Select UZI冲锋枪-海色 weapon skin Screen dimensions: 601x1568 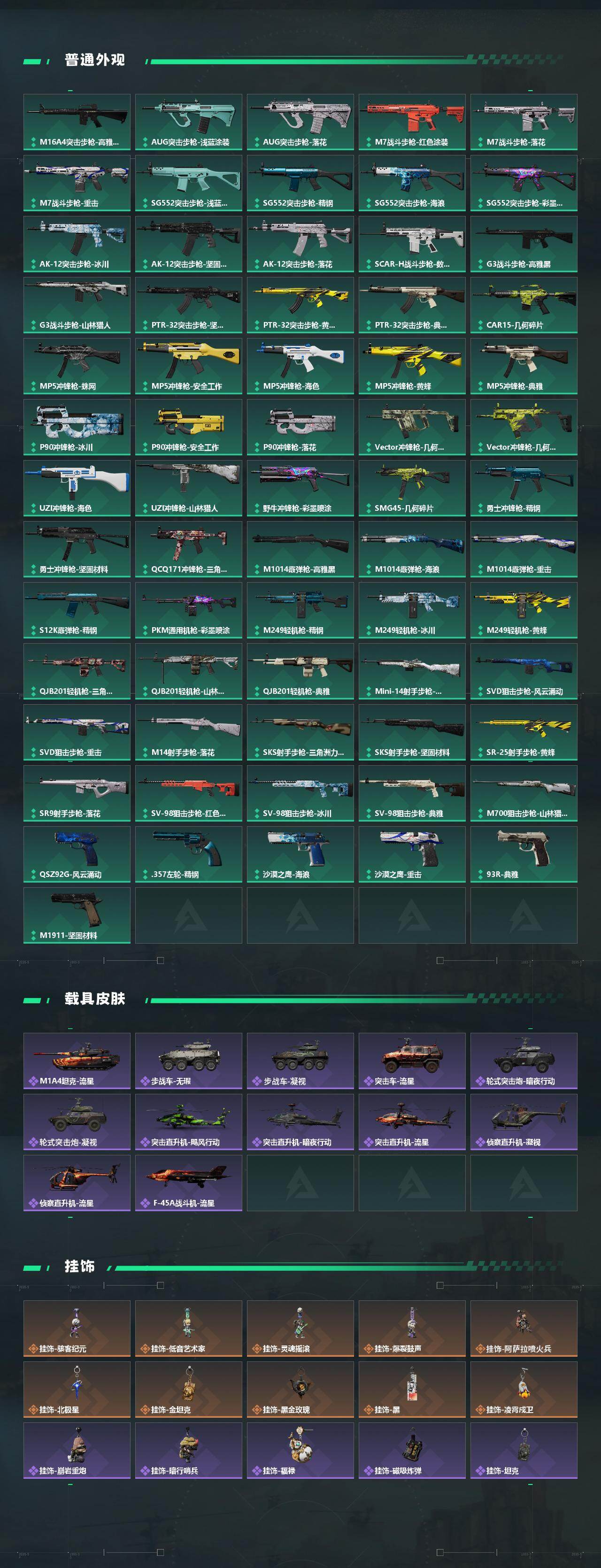pyautogui.click(x=77, y=489)
